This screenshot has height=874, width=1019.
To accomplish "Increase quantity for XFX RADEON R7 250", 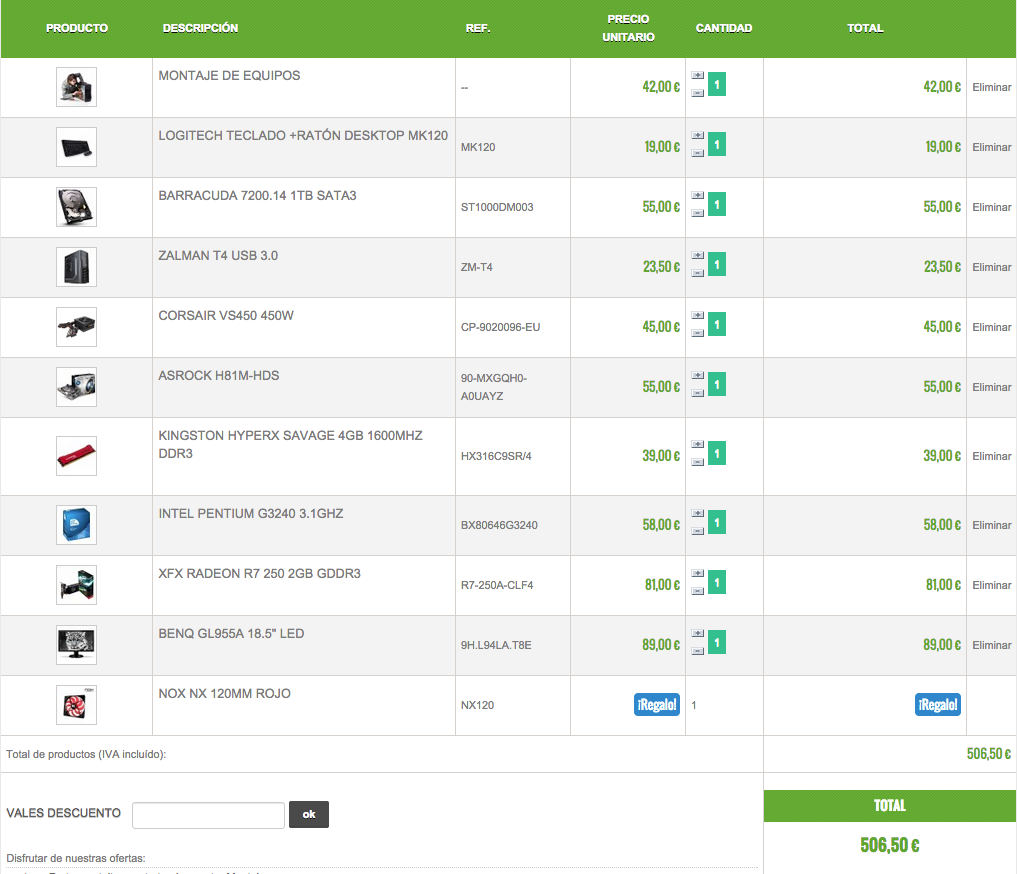I will click(697, 574).
